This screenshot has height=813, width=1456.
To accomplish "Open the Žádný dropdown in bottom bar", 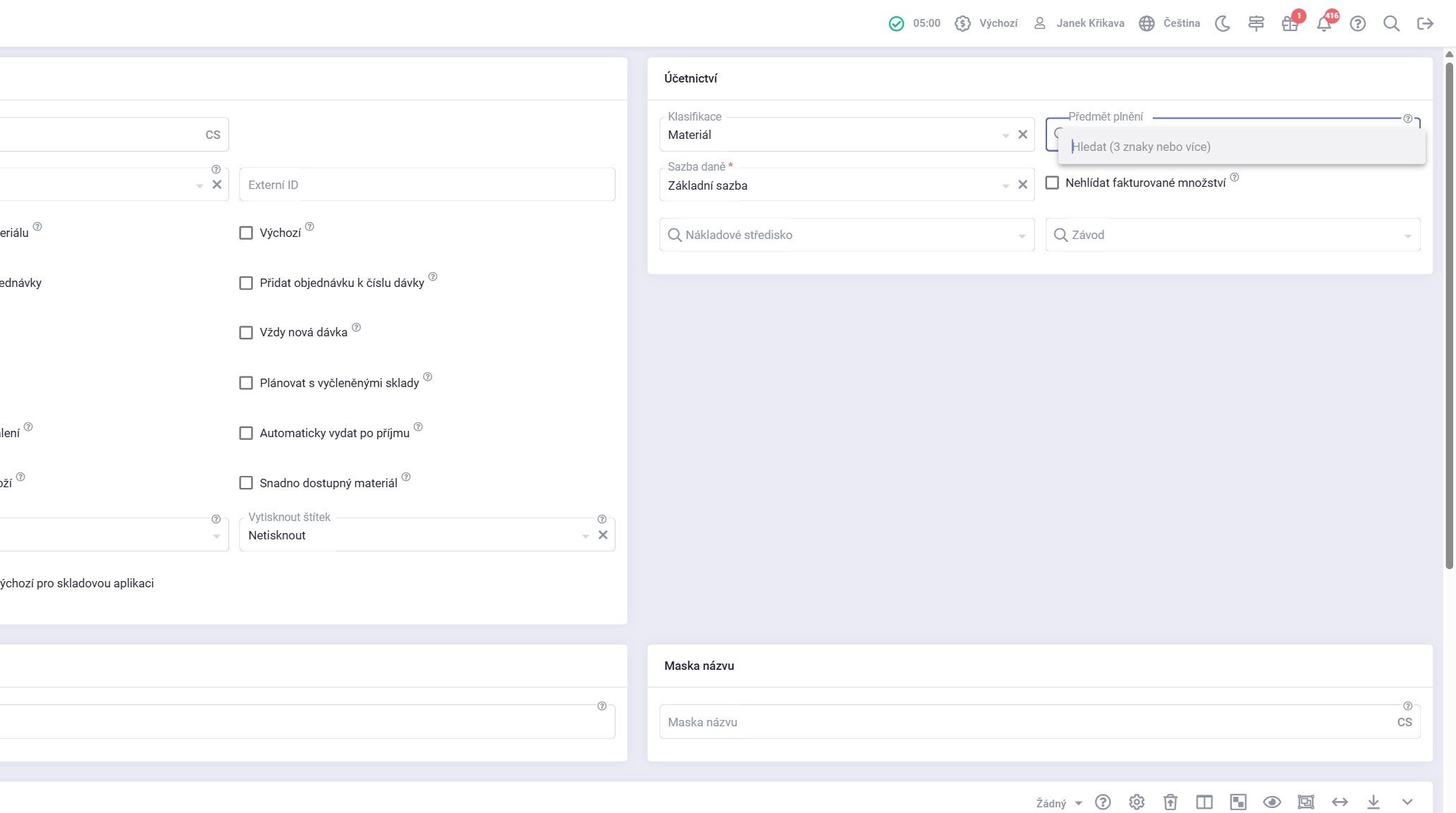I will [x=1058, y=803].
